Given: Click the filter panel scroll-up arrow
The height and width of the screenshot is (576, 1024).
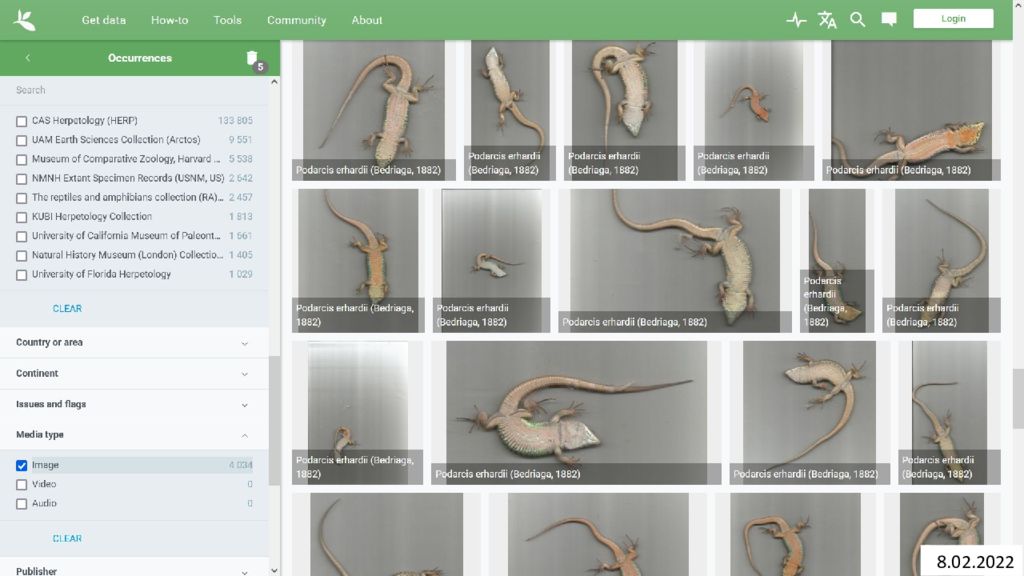Looking at the screenshot, I should [x=274, y=82].
